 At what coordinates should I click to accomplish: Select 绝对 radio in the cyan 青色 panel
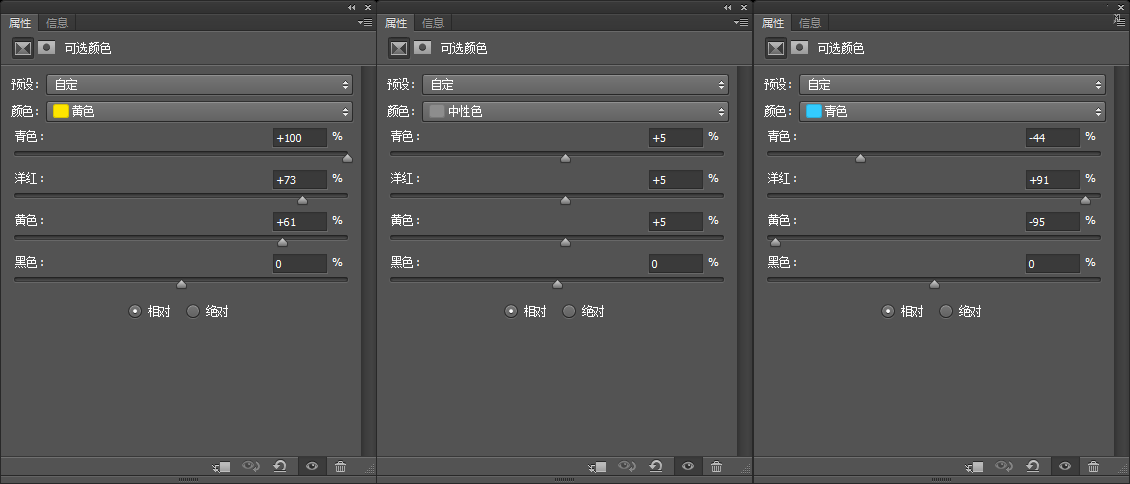click(946, 311)
